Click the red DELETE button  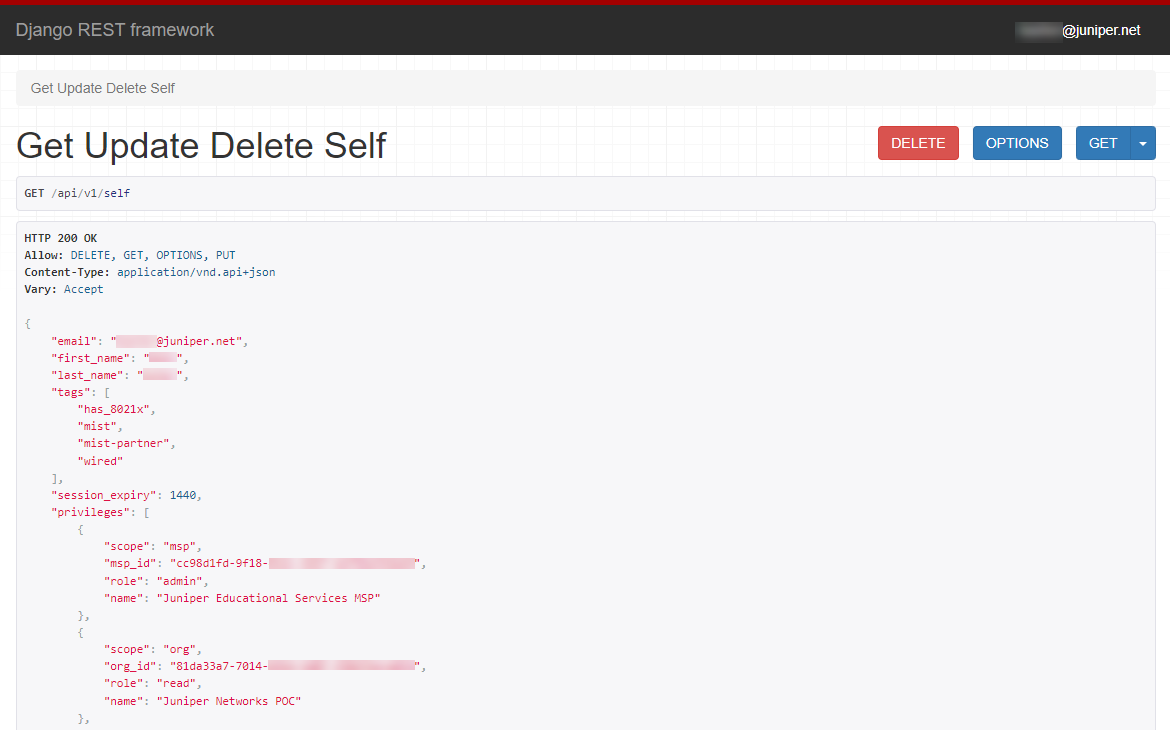click(x=918, y=143)
